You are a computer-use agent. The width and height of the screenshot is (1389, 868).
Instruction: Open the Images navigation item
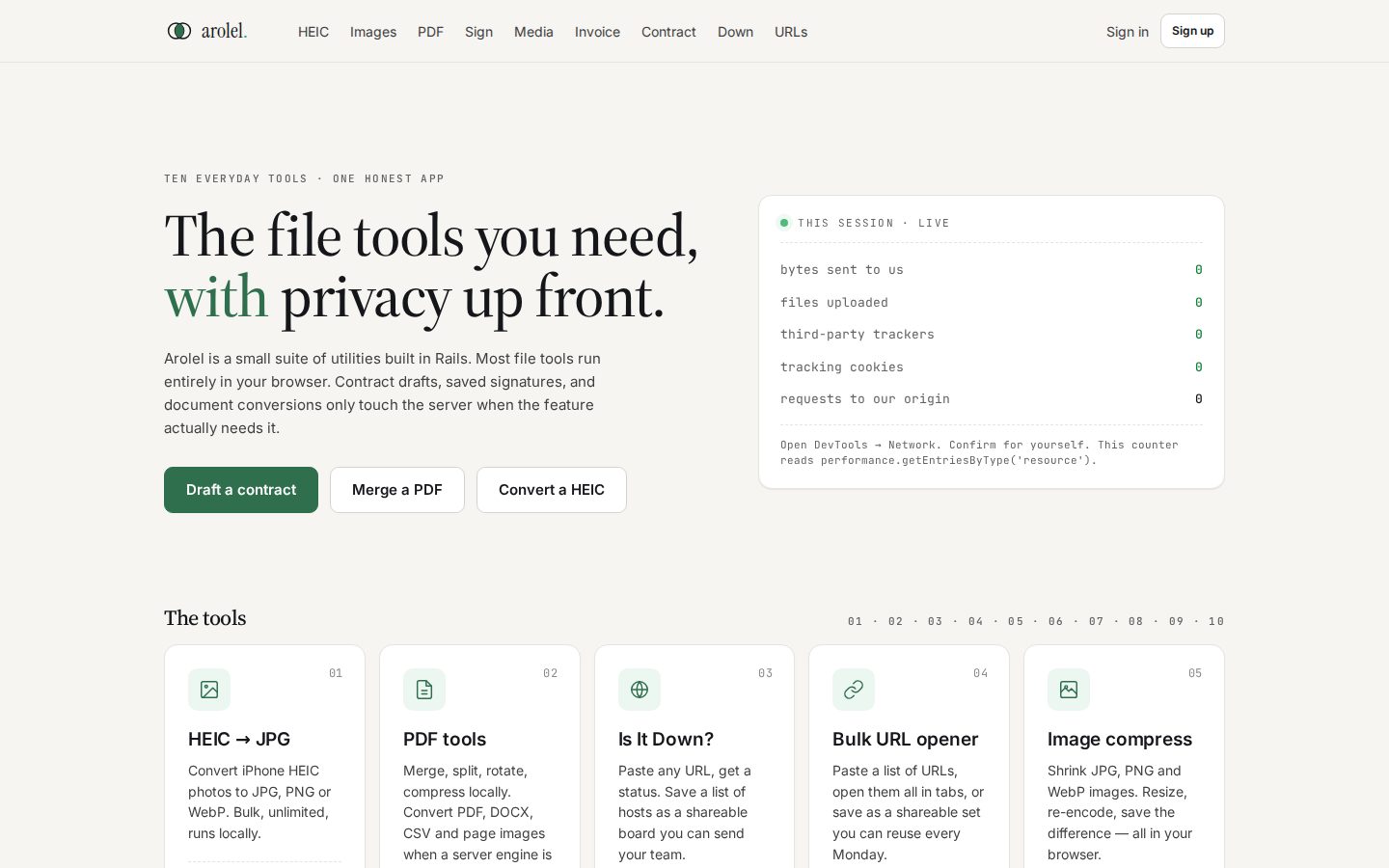(373, 32)
